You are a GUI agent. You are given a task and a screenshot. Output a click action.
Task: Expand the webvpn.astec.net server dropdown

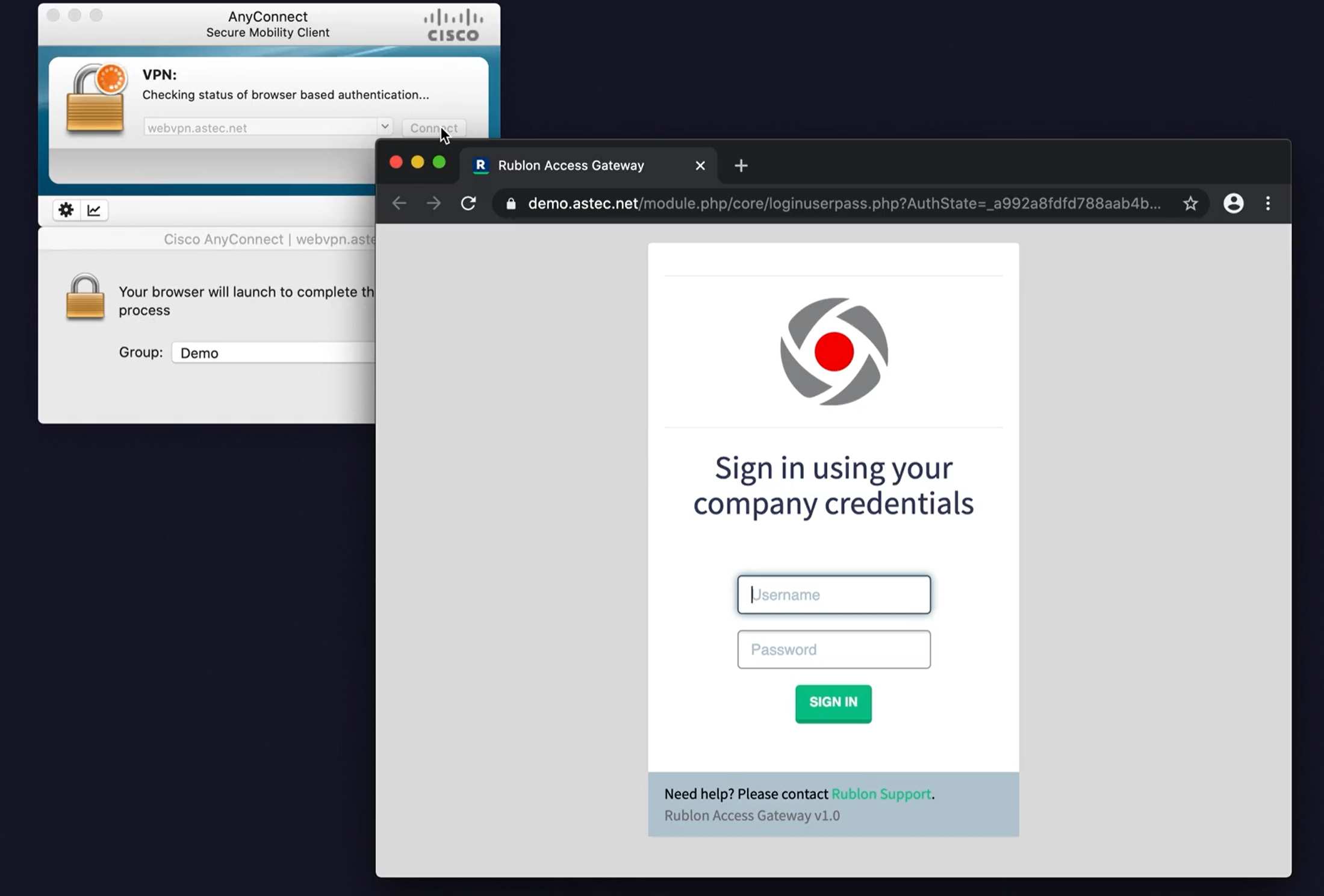(x=384, y=126)
